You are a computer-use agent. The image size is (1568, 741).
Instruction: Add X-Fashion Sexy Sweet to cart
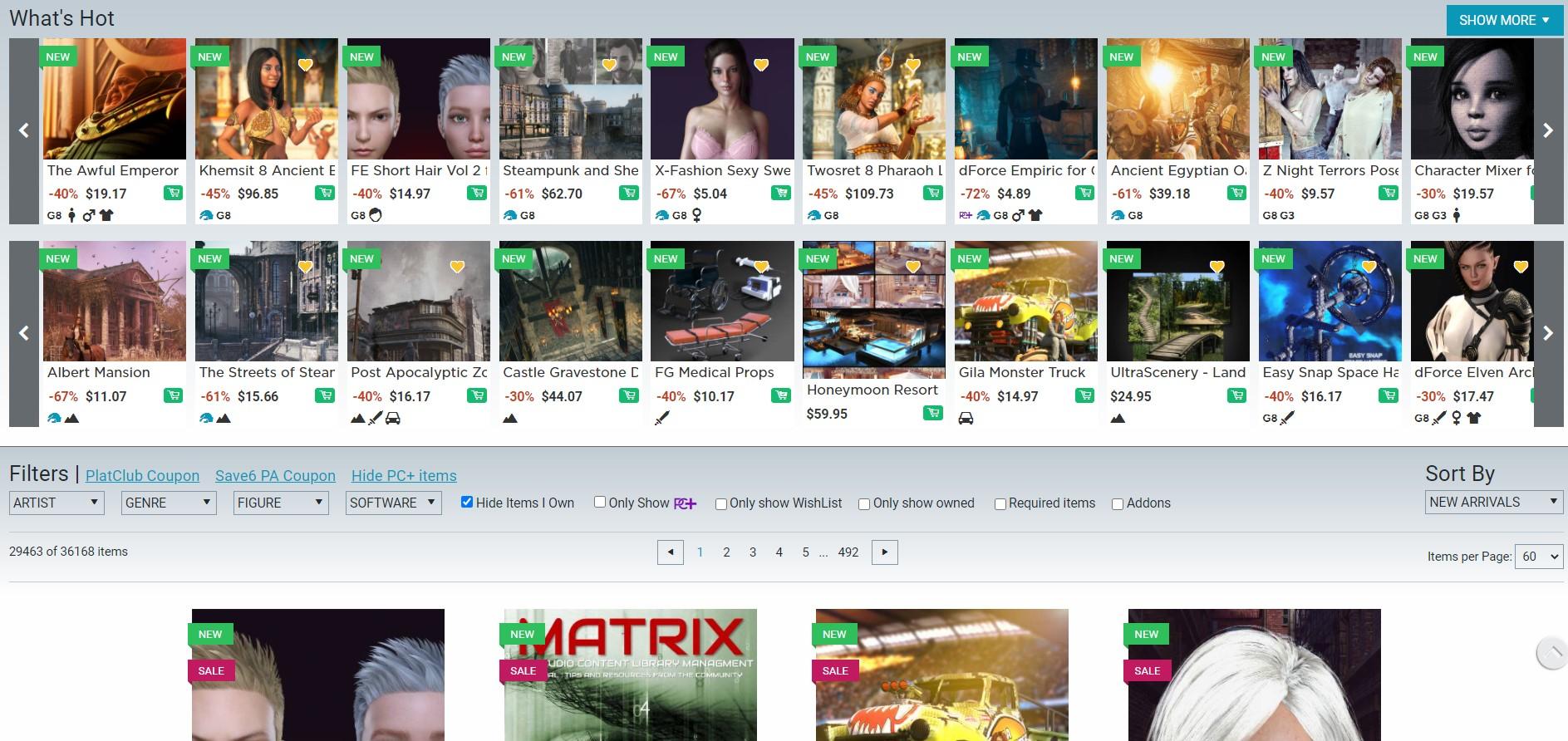781,193
